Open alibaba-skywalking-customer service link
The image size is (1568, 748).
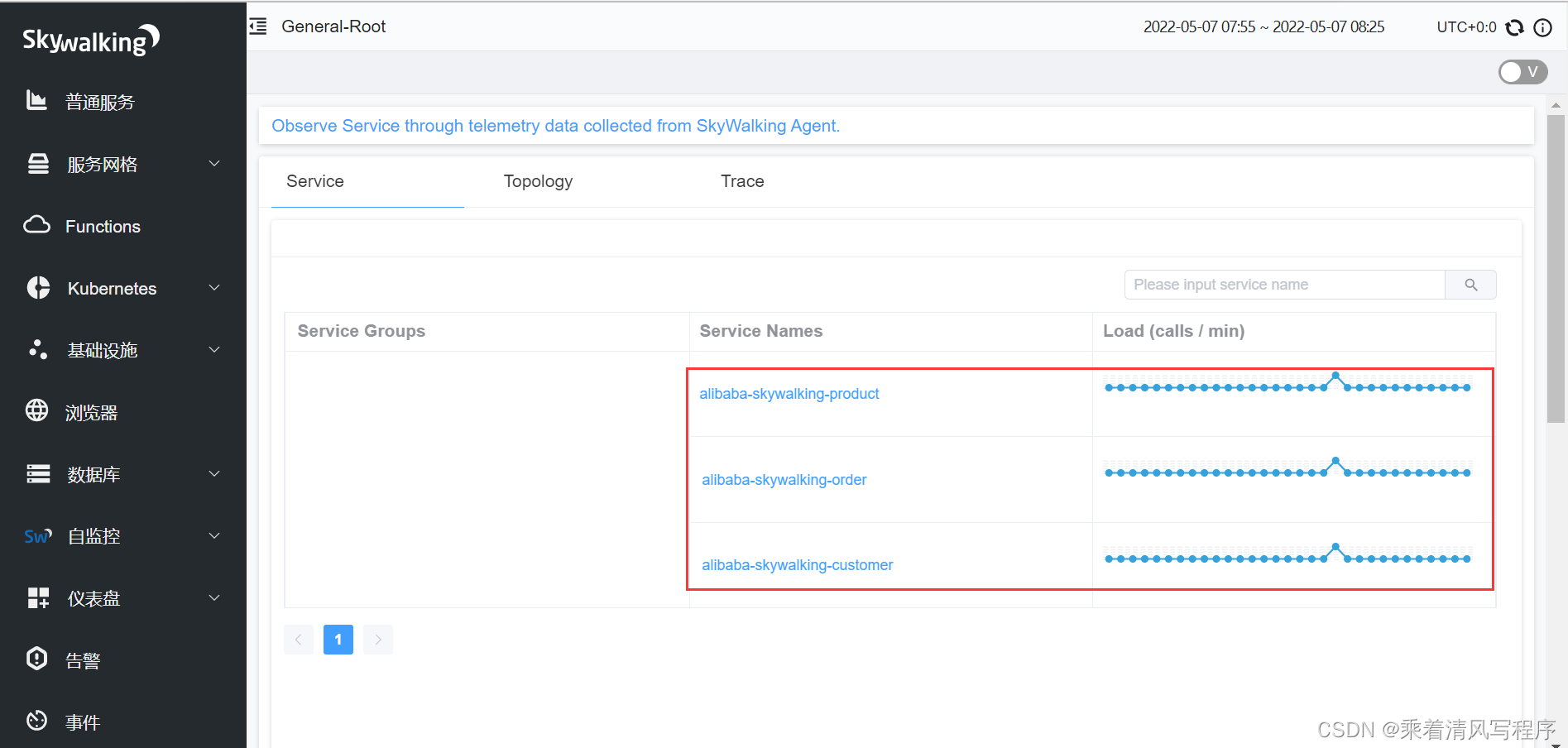coord(797,565)
